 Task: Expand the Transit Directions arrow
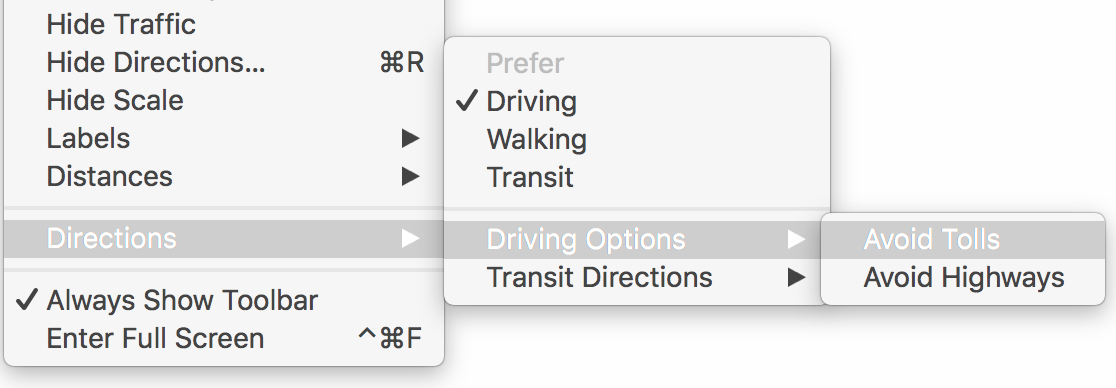click(x=796, y=277)
